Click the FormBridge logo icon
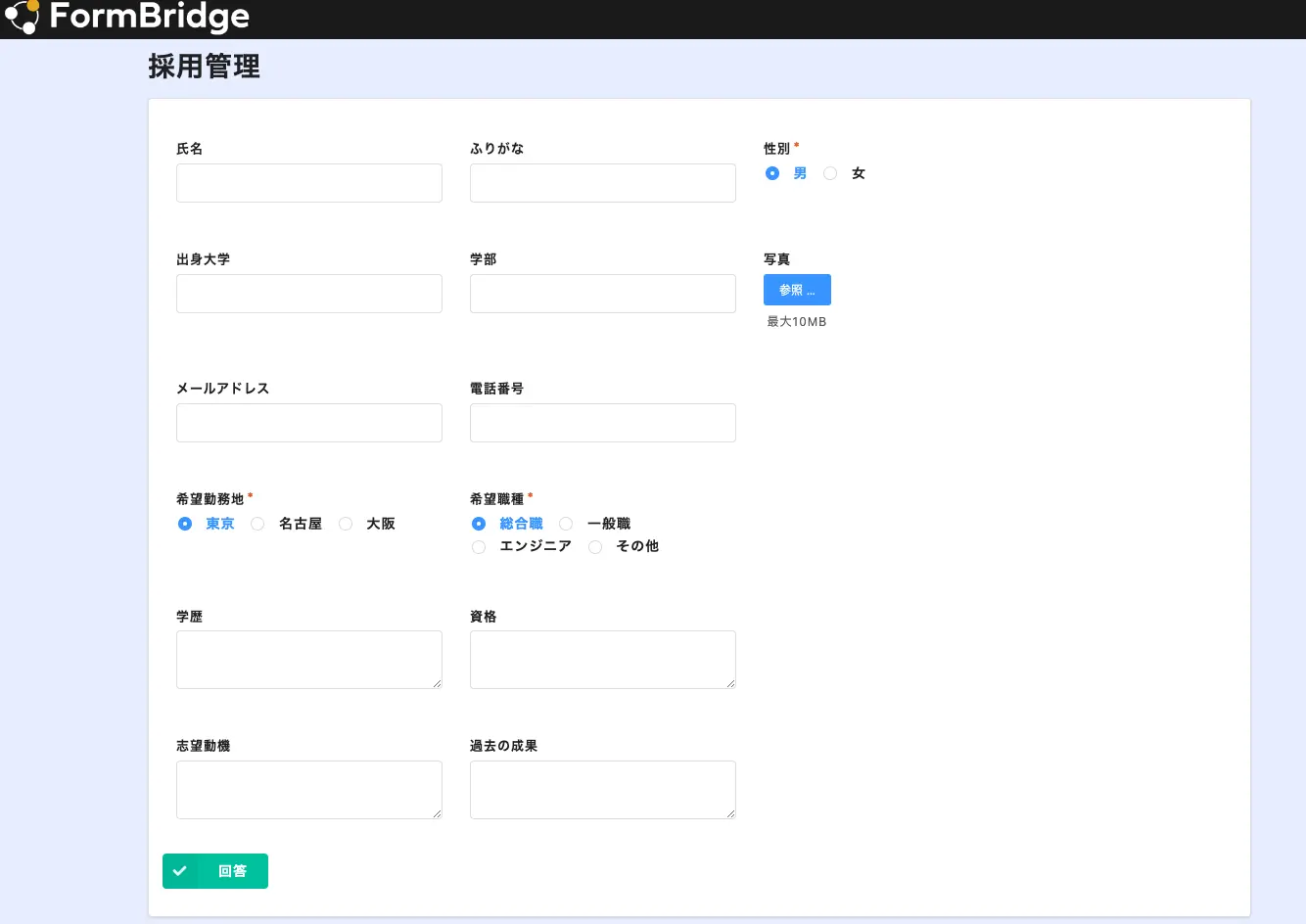Image resolution: width=1306 pixels, height=924 pixels. point(22,17)
